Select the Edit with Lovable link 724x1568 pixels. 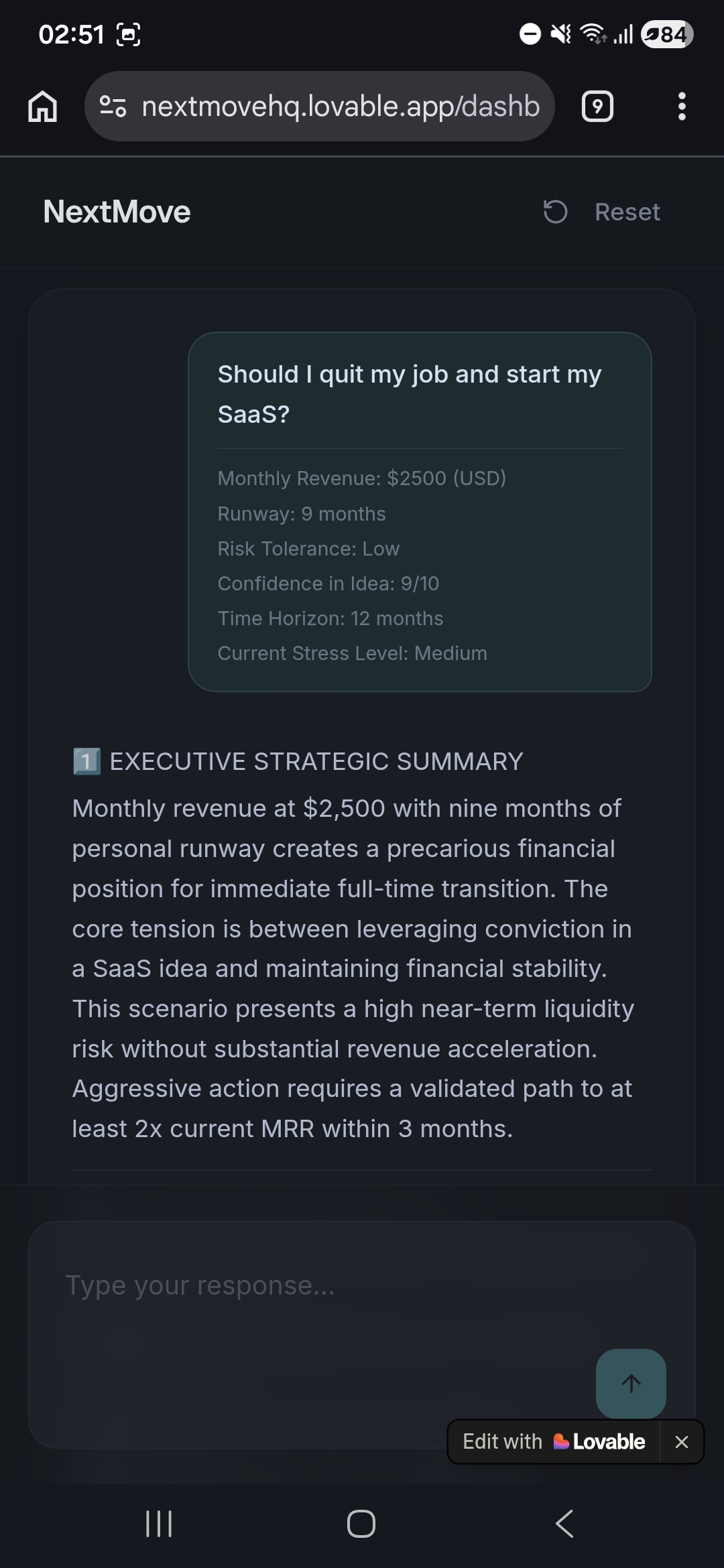pyautogui.click(x=554, y=1441)
